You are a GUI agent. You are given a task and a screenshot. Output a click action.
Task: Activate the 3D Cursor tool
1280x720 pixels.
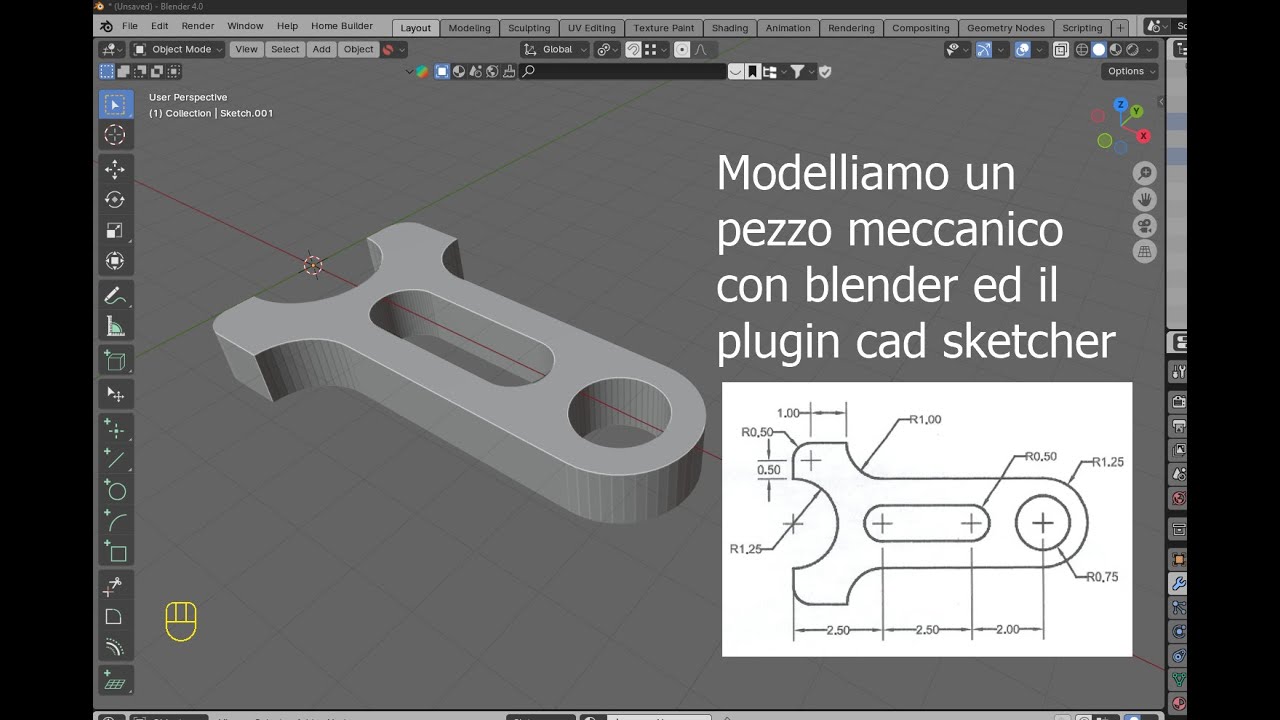point(115,134)
